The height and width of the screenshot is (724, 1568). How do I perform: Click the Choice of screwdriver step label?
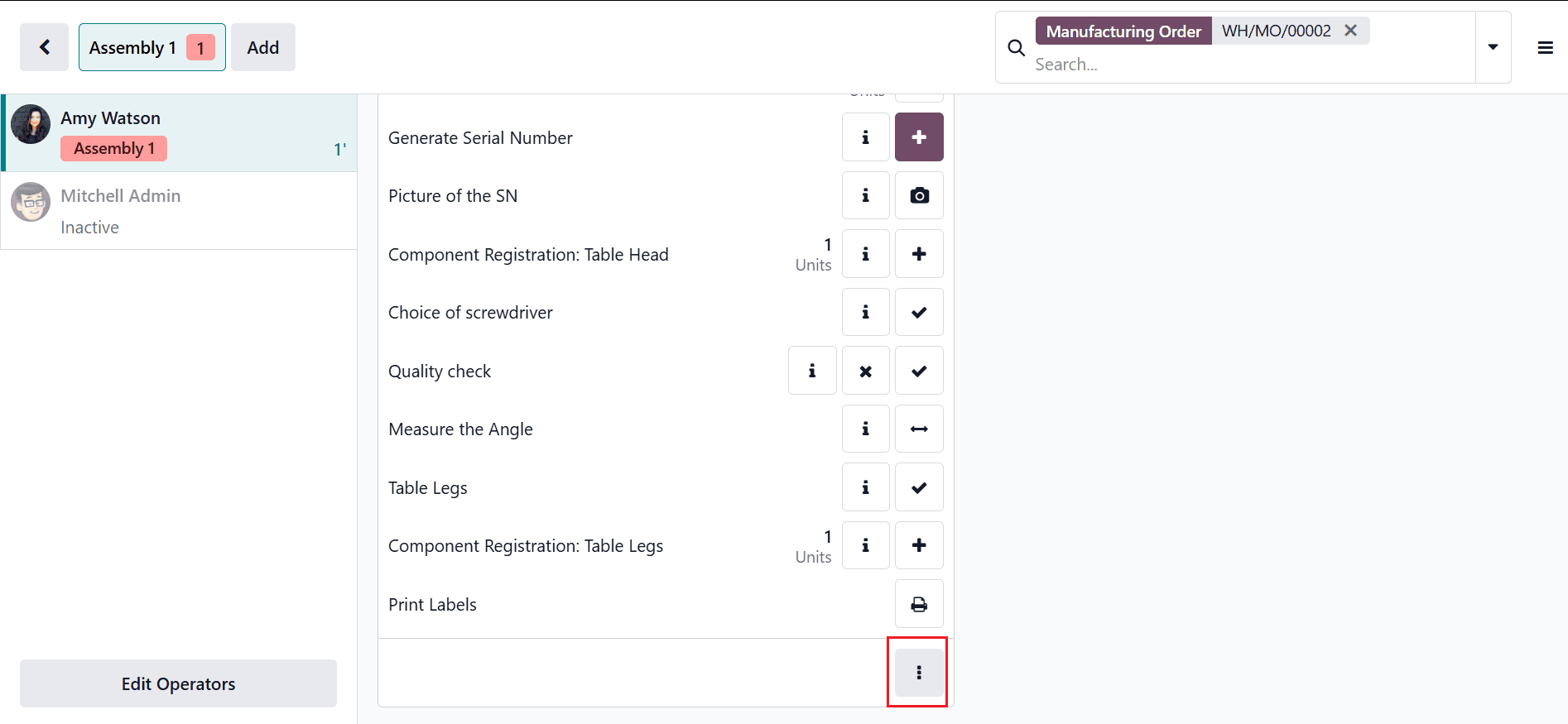[470, 313]
